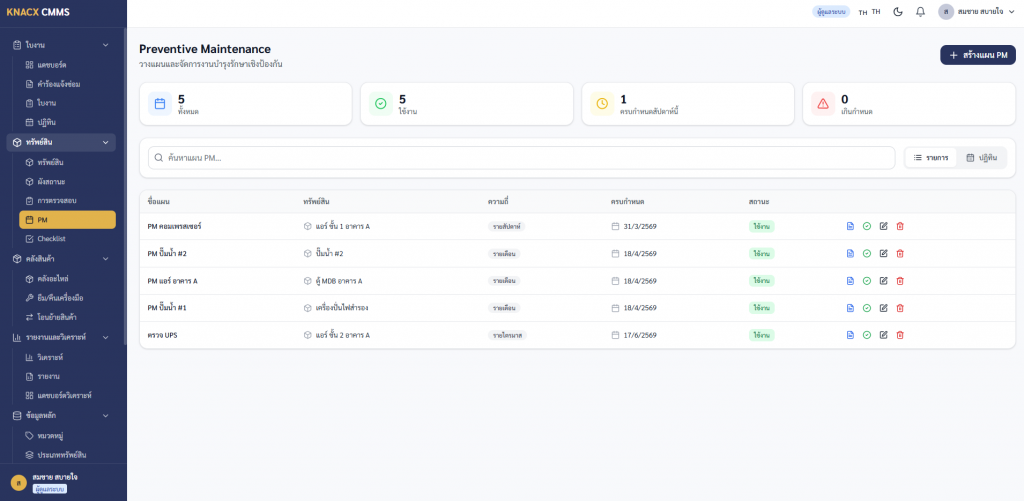This screenshot has width=1024, height=501.
Task: Click the ครบกำหนดสัปดาห์นี้ summary card
Action: (687, 104)
